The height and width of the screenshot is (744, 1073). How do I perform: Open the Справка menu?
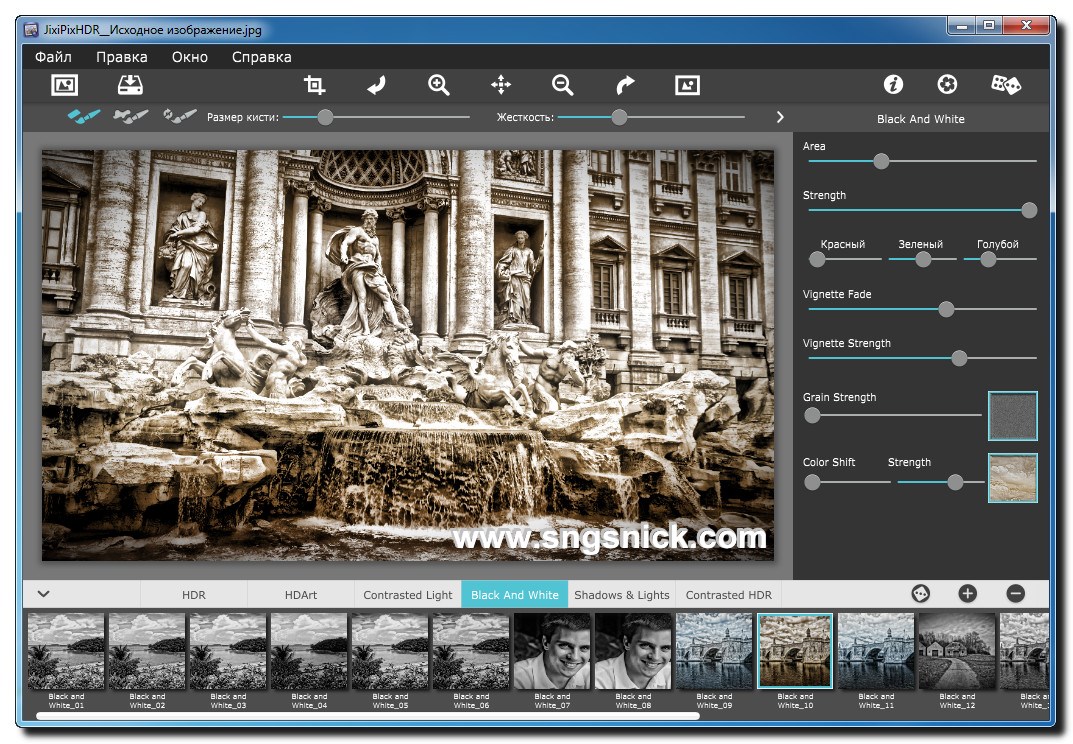pyautogui.click(x=261, y=57)
